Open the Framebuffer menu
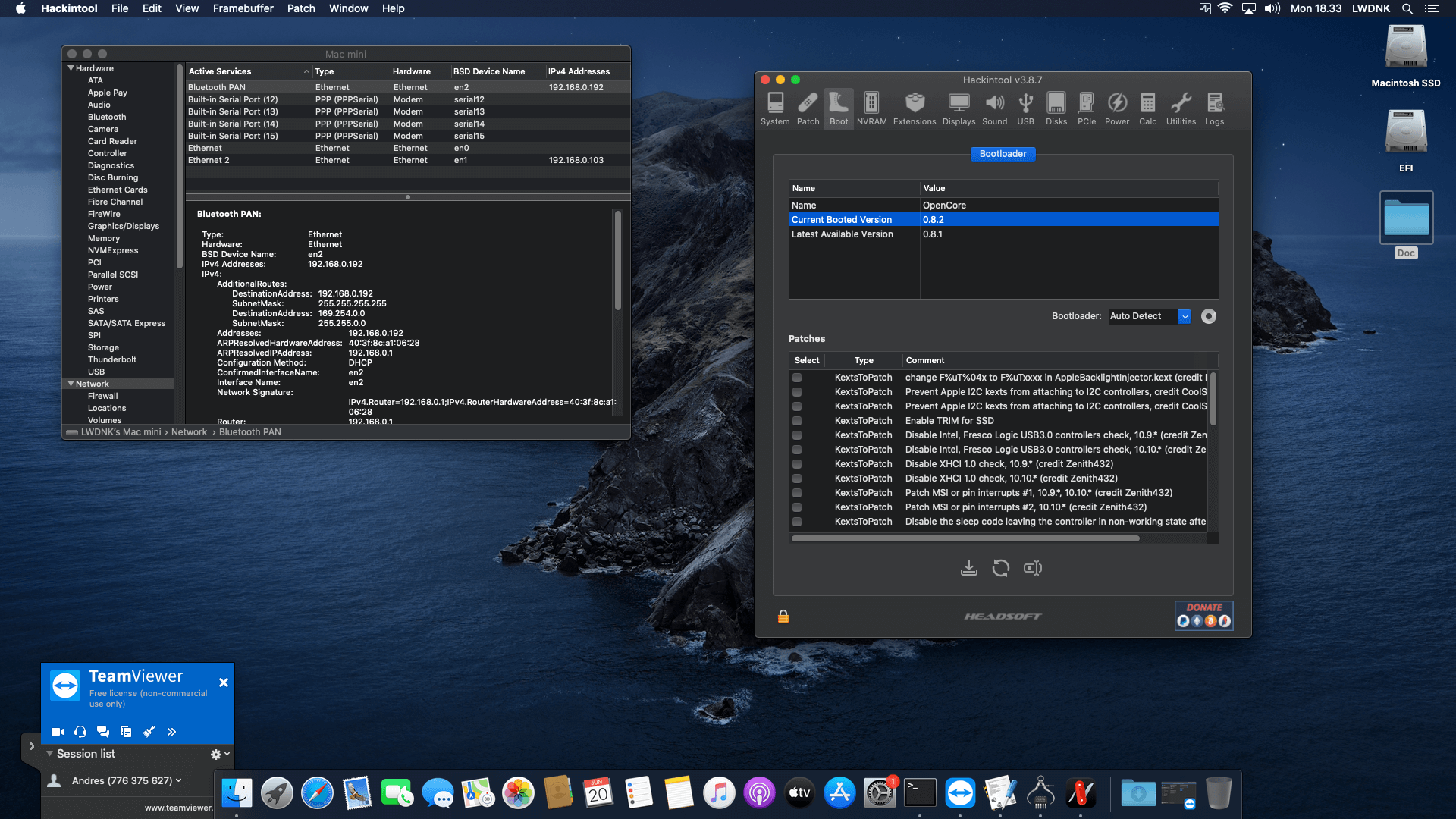1456x819 pixels. (243, 8)
